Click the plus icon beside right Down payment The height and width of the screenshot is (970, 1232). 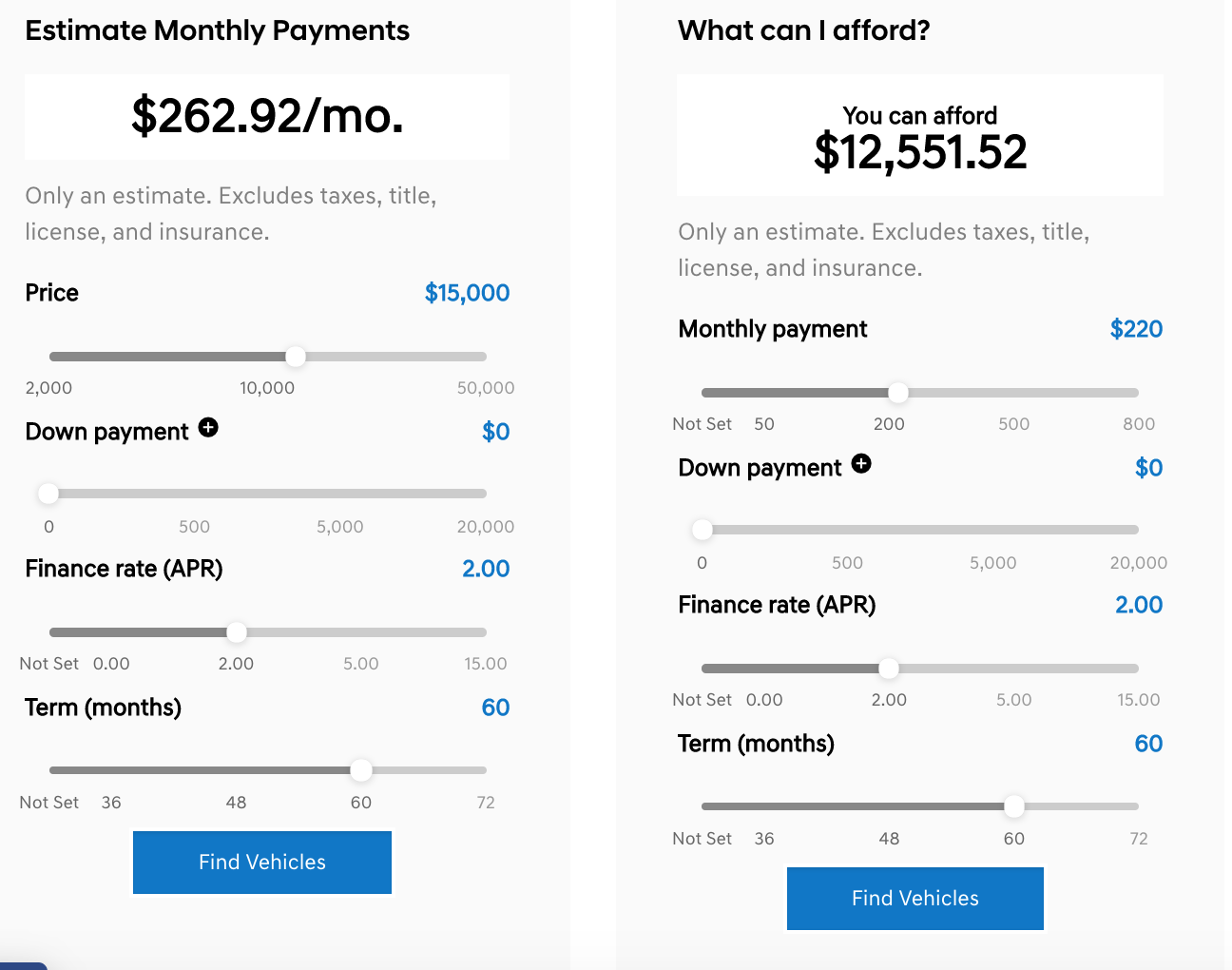(x=861, y=464)
